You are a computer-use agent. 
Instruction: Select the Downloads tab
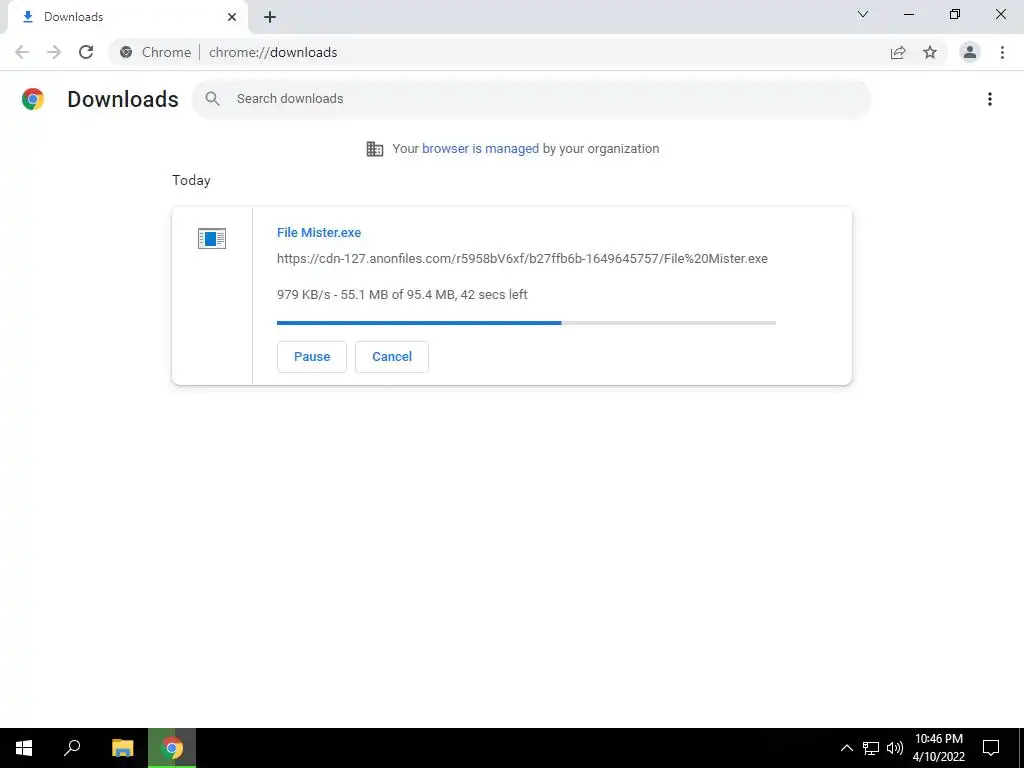coord(127,17)
